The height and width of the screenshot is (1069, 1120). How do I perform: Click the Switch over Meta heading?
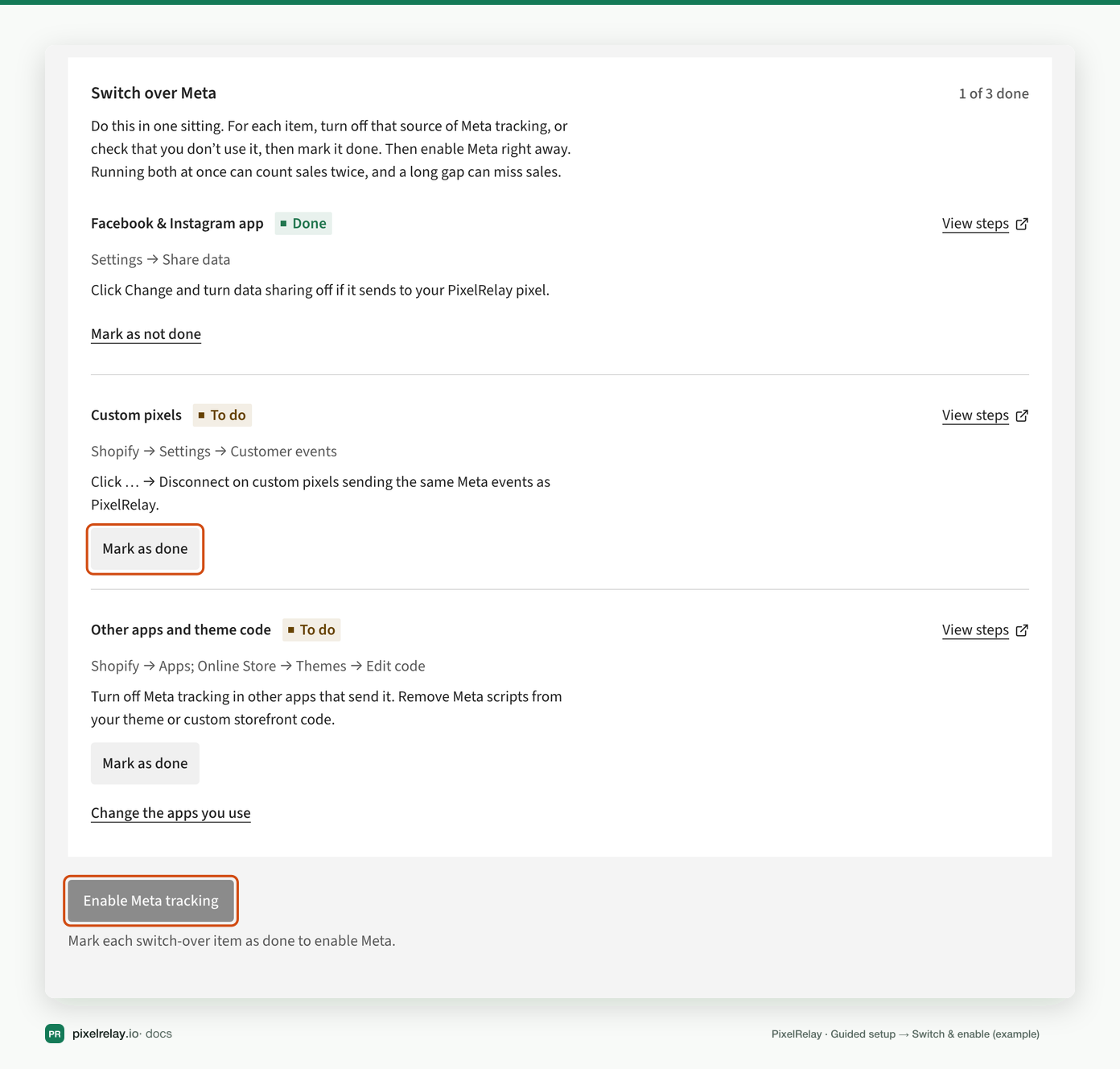154,93
